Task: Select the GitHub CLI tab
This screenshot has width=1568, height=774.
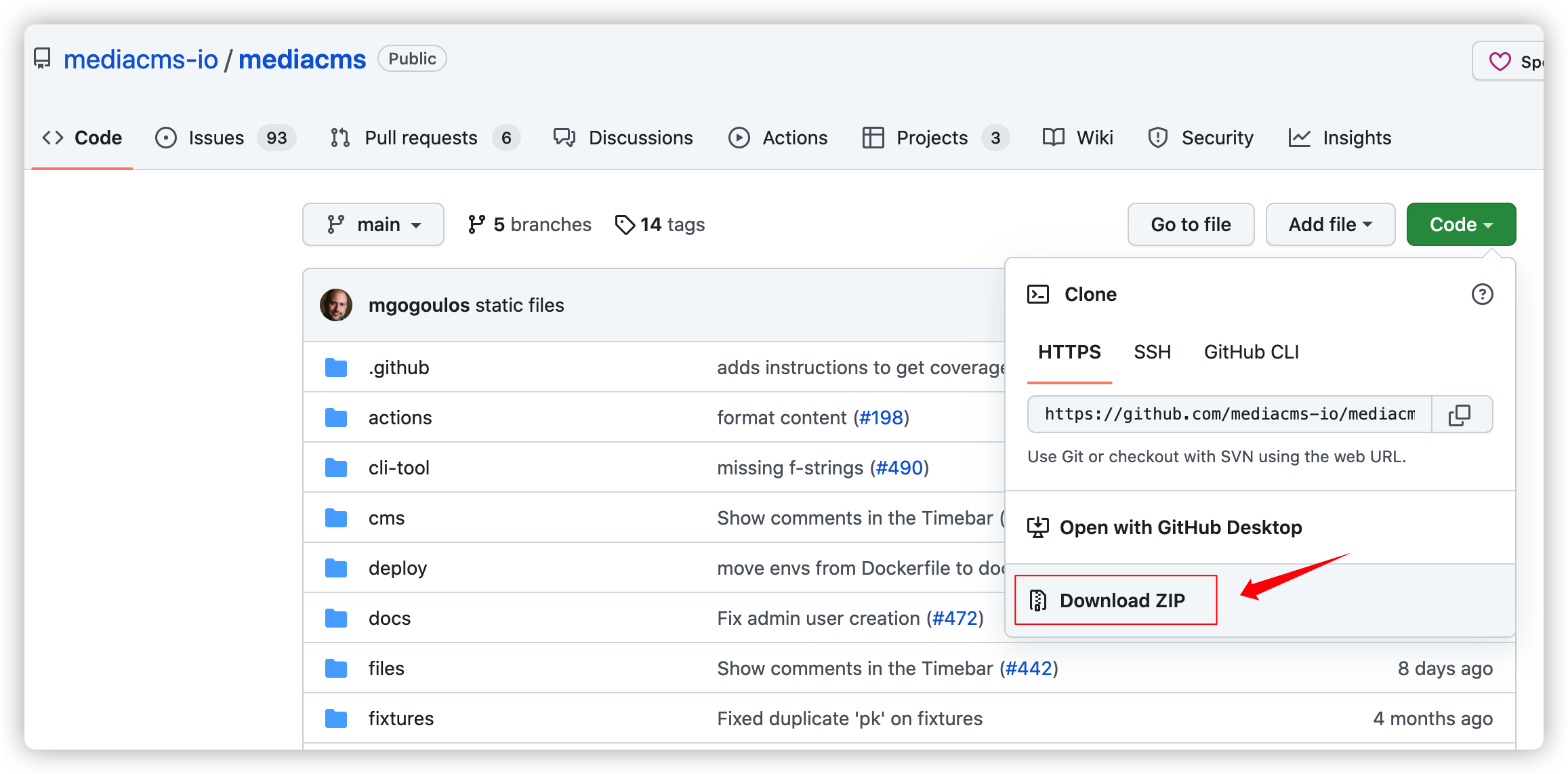Action: point(1251,352)
